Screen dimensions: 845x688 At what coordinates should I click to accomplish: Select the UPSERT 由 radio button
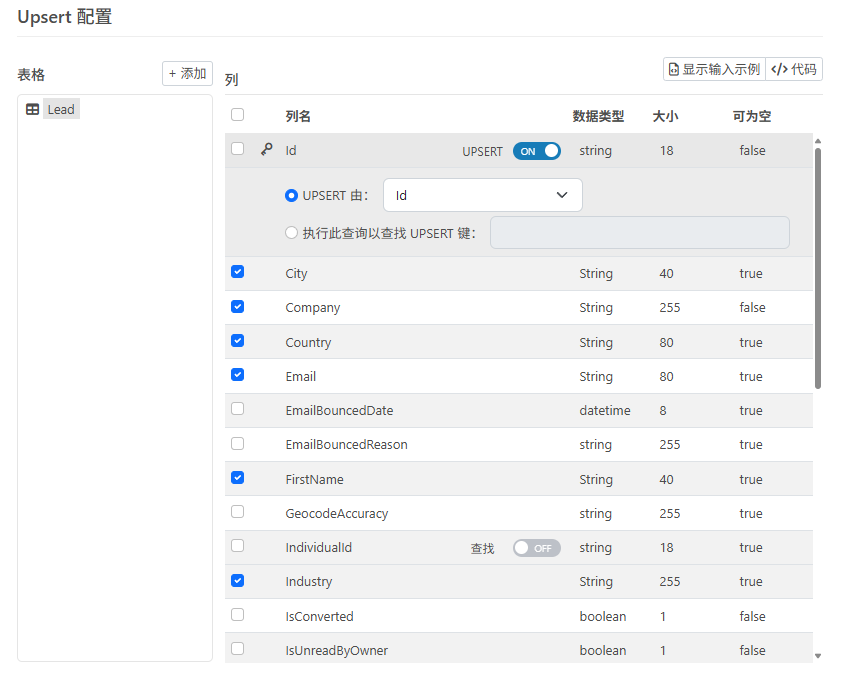point(292,196)
